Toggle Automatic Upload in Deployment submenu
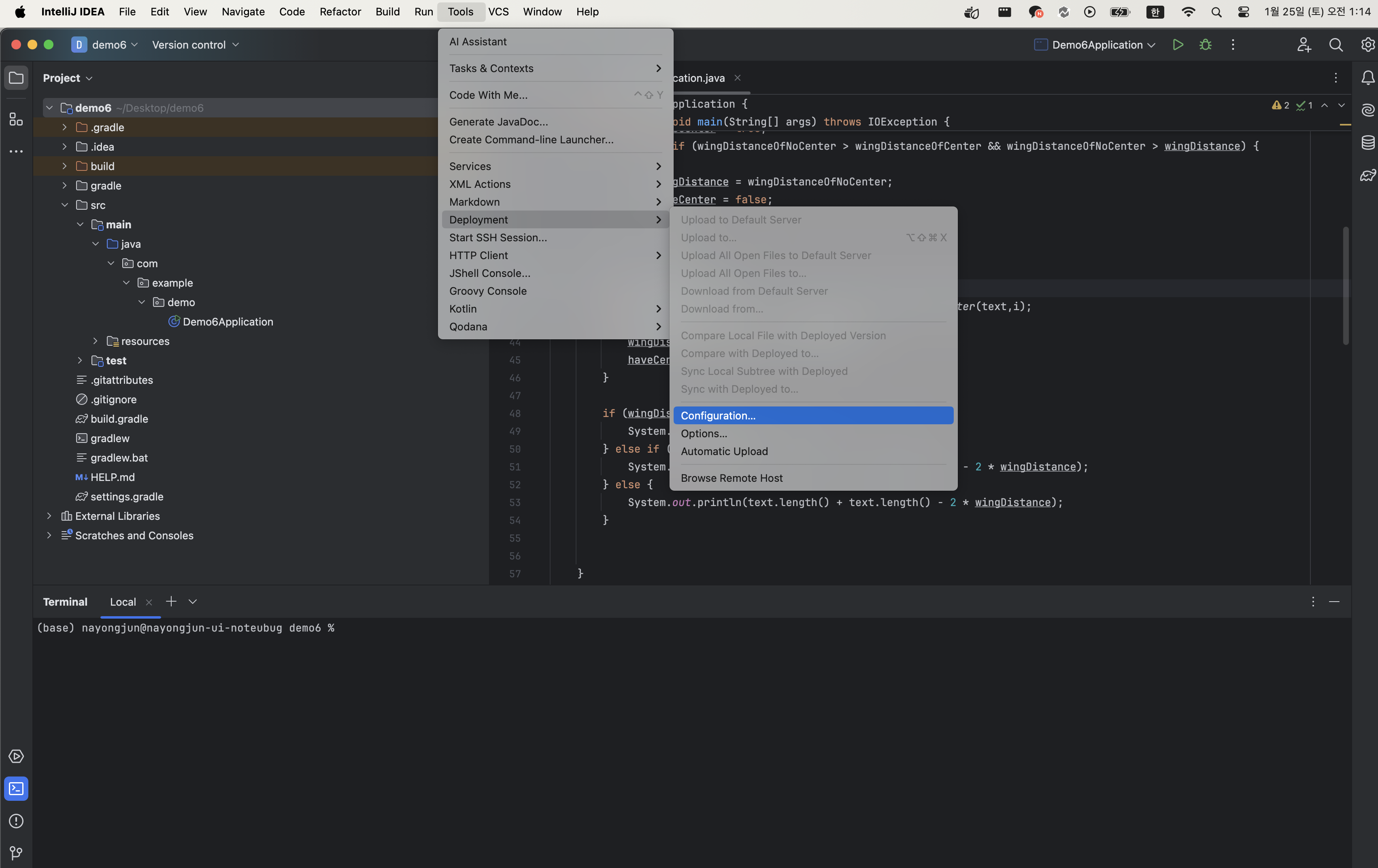 tap(724, 451)
